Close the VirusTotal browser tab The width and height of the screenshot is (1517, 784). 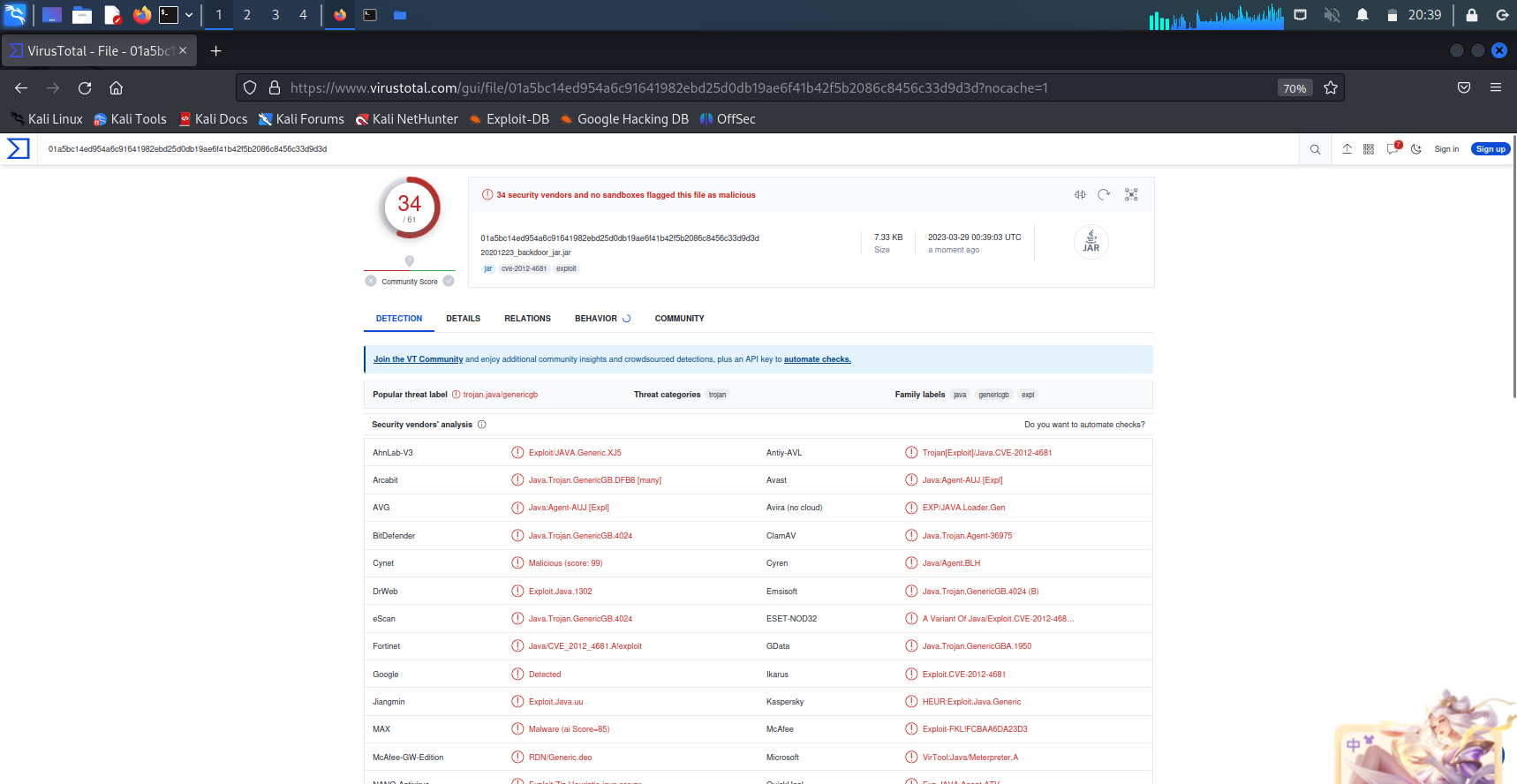coord(183,50)
